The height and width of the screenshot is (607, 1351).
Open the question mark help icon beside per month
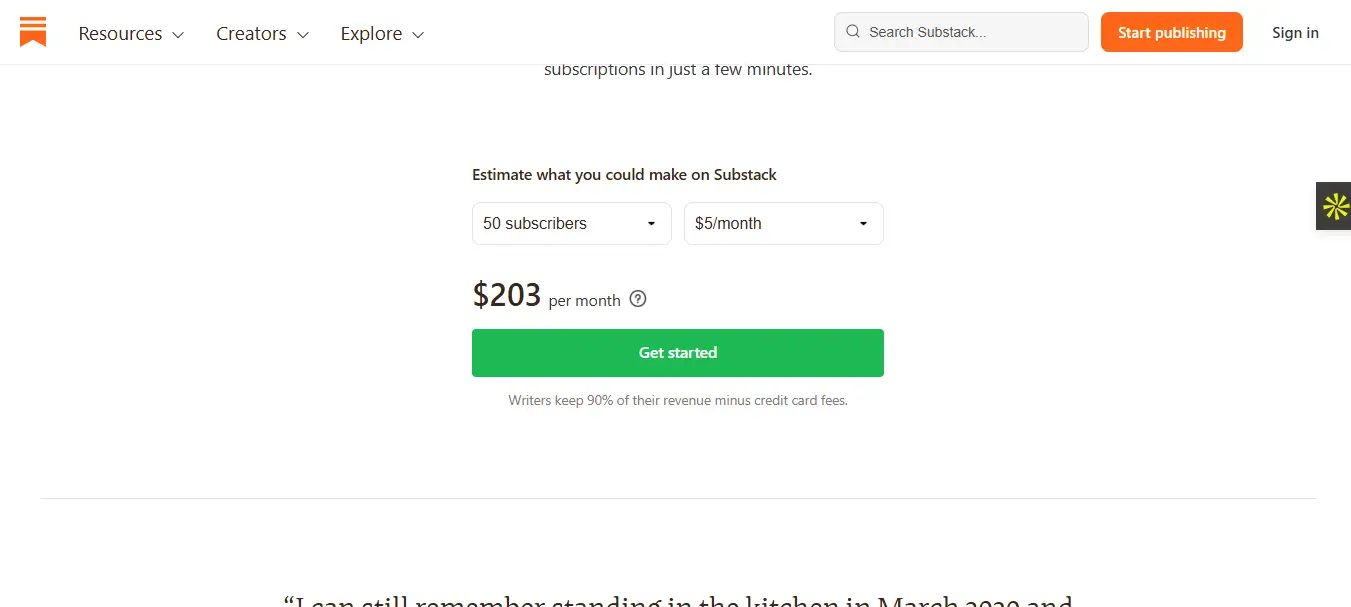(638, 298)
